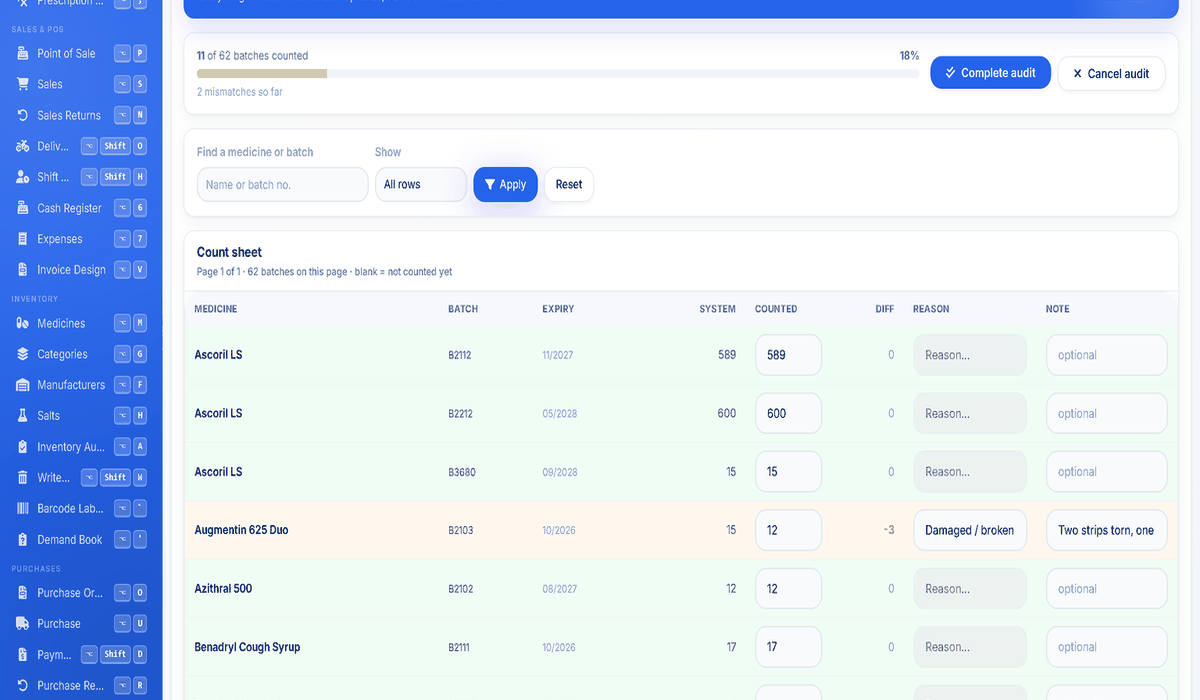Edit counted value for batch B2212
This screenshot has height=700, width=1200.
pyautogui.click(x=788, y=413)
